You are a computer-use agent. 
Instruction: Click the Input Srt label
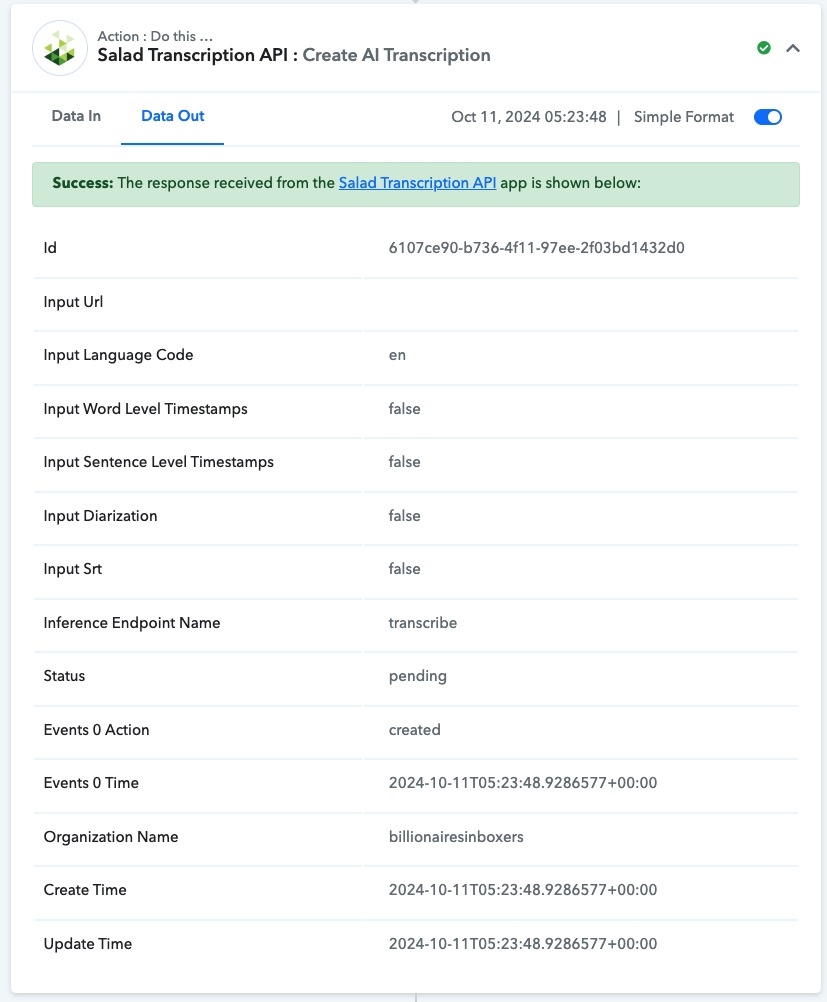(73, 569)
